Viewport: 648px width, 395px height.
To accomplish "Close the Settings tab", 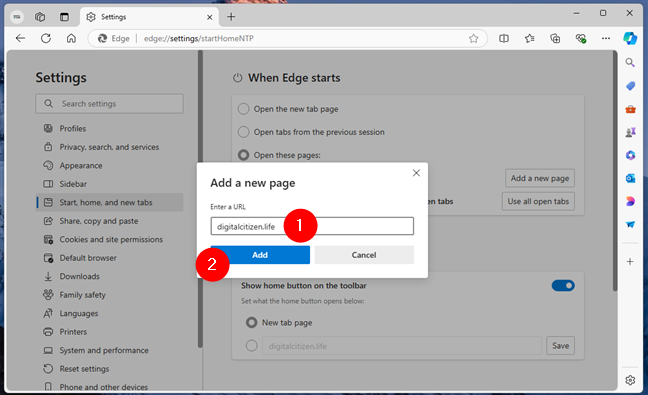I will [x=210, y=17].
